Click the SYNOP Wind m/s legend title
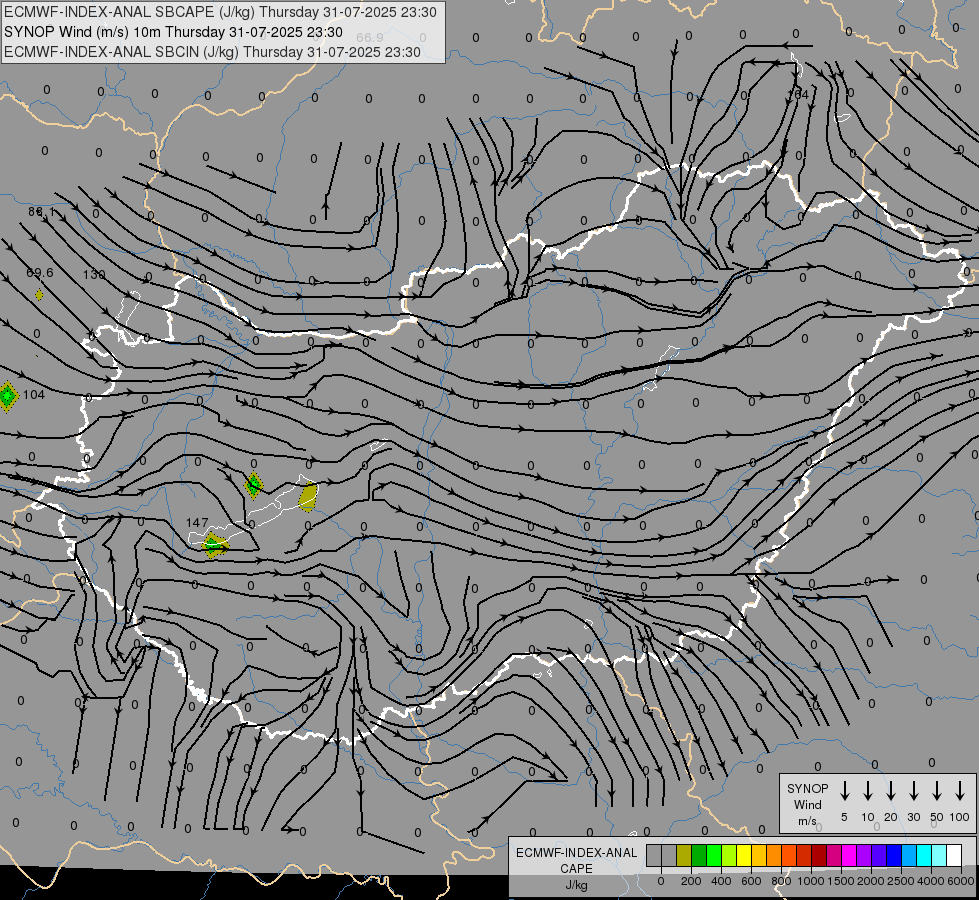The height and width of the screenshot is (900, 979). (x=807, y=804)
